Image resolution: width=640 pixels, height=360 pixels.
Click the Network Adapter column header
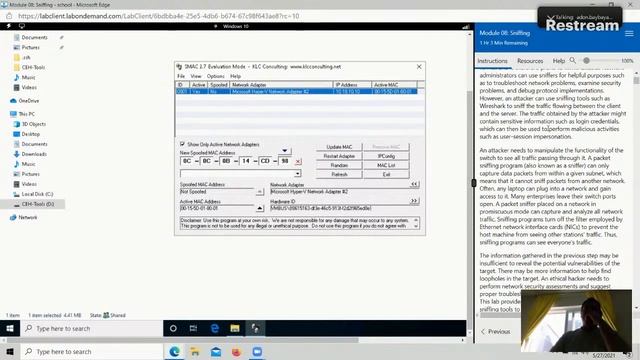tap(281, 85)
